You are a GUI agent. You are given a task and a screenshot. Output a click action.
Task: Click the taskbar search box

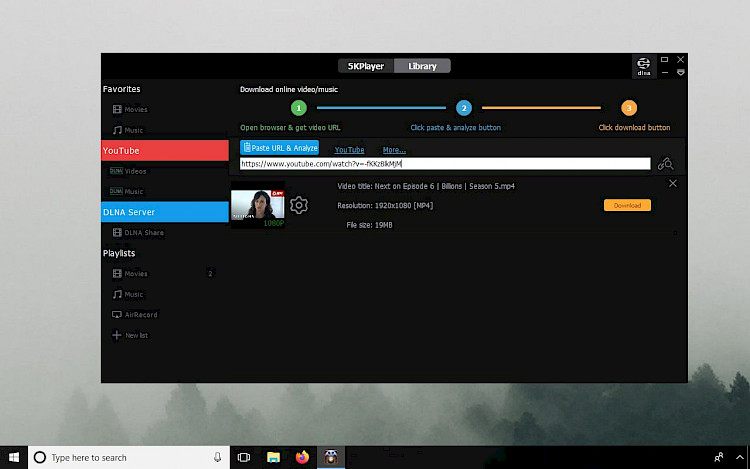[x=129, y=458]
